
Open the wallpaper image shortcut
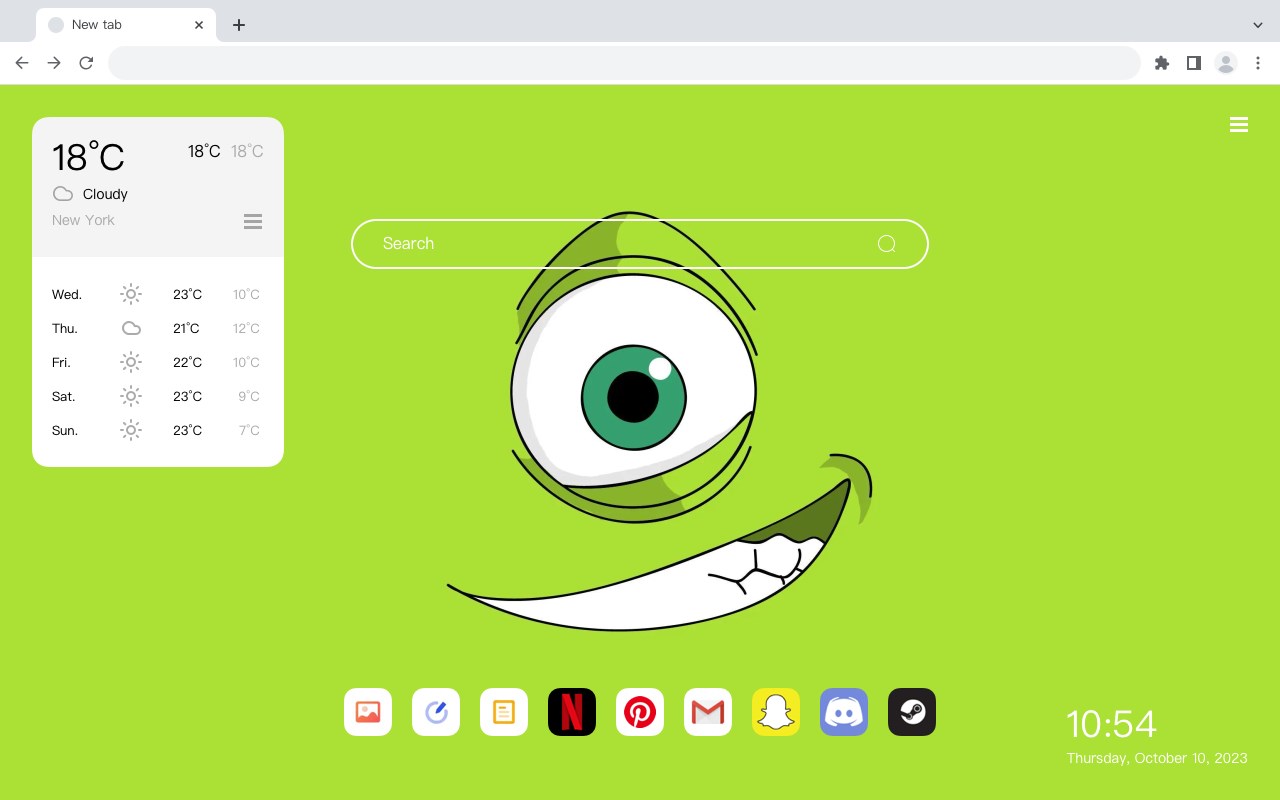[368, 712]
